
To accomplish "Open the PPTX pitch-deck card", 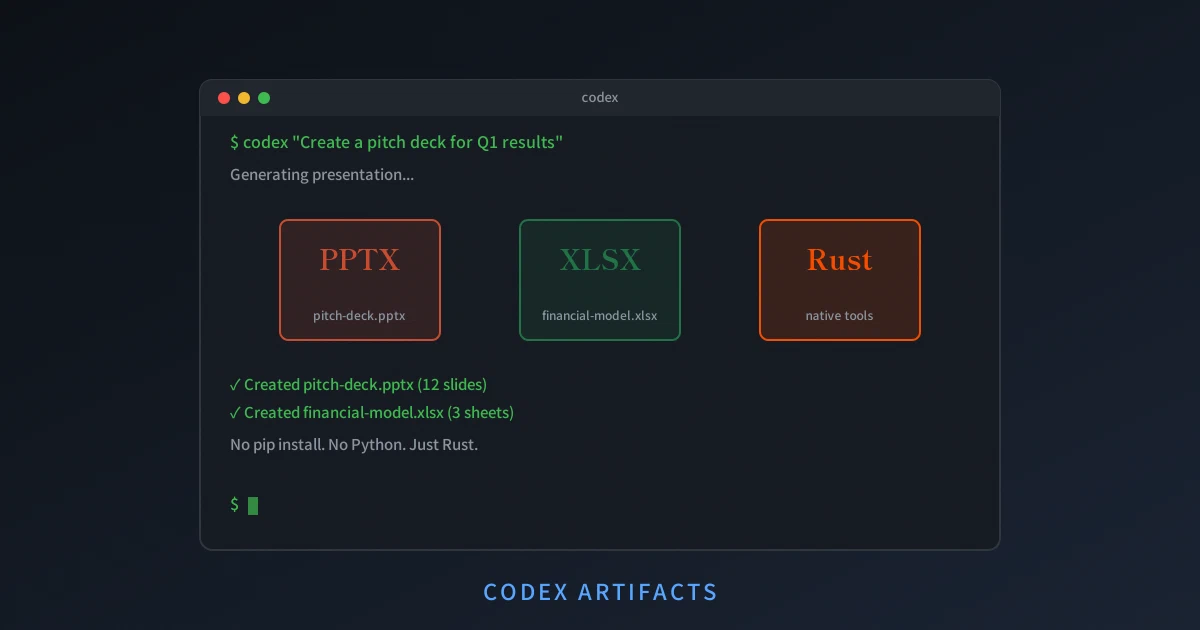I will click(360, 280).
